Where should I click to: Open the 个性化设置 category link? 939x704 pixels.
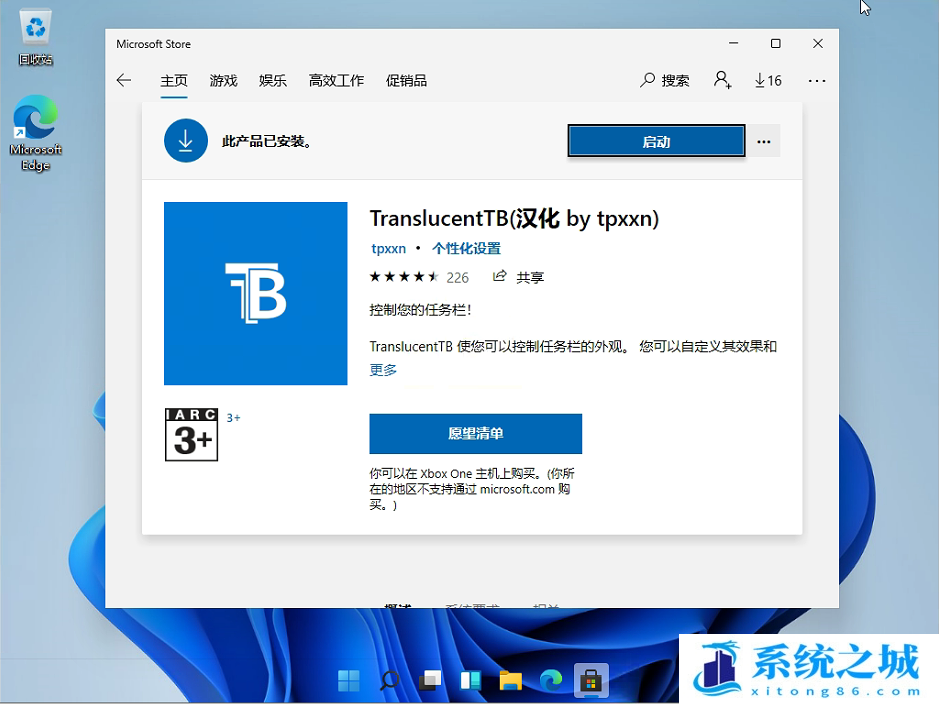(467, 248)
